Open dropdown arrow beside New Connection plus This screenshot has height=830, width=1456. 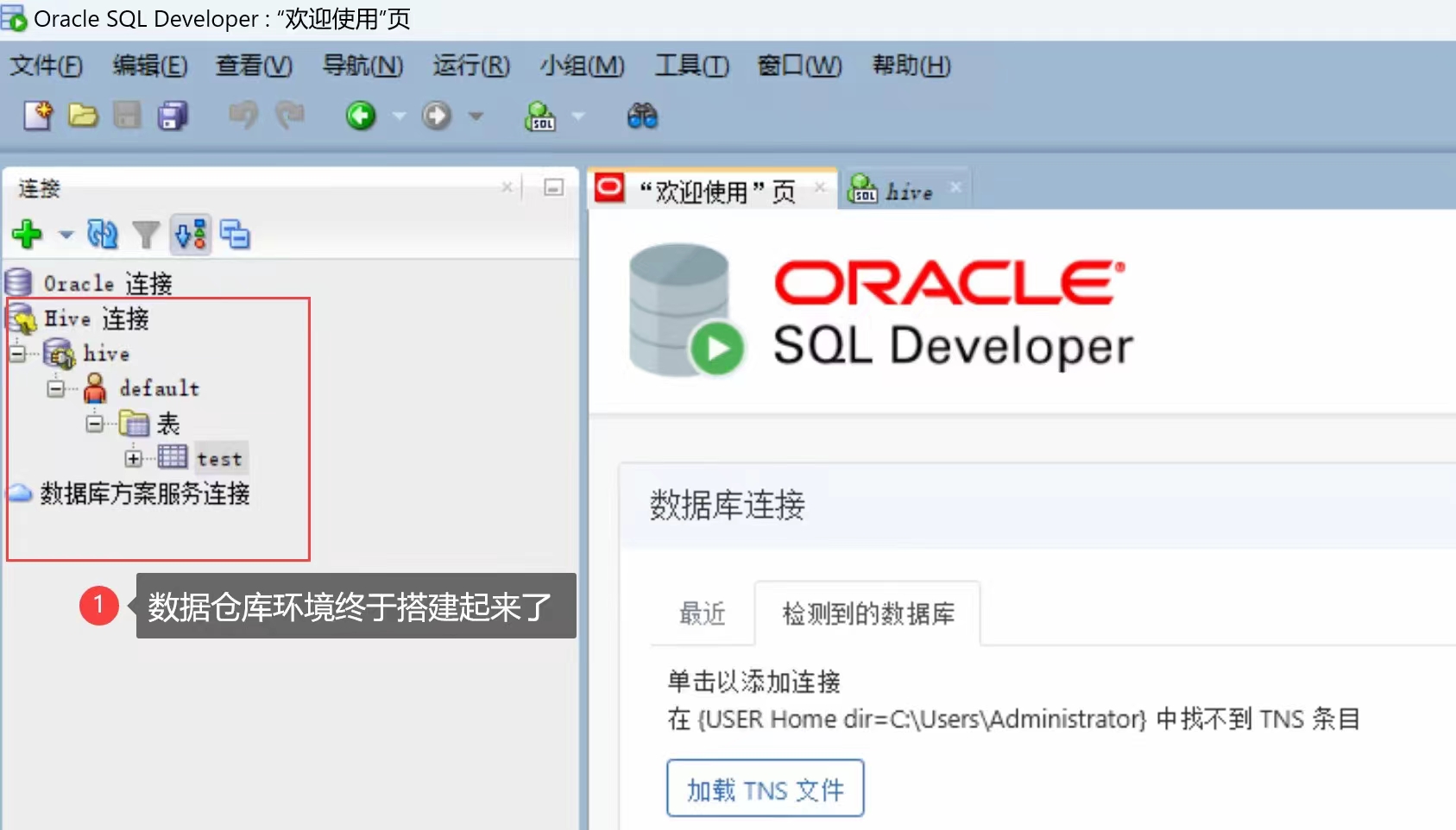coord(66,235)
